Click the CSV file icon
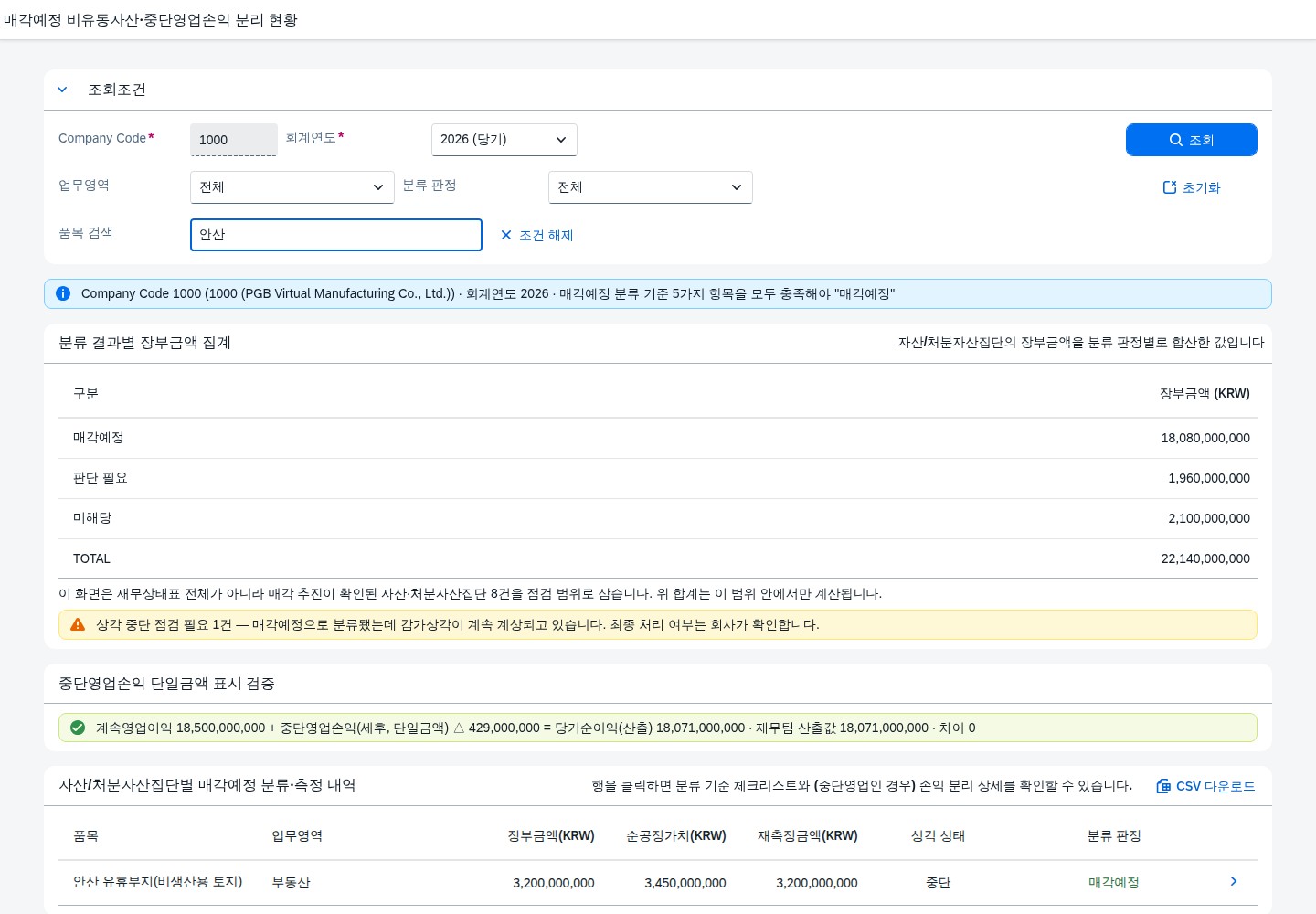1316x914 pixels. click(1163, 786)
